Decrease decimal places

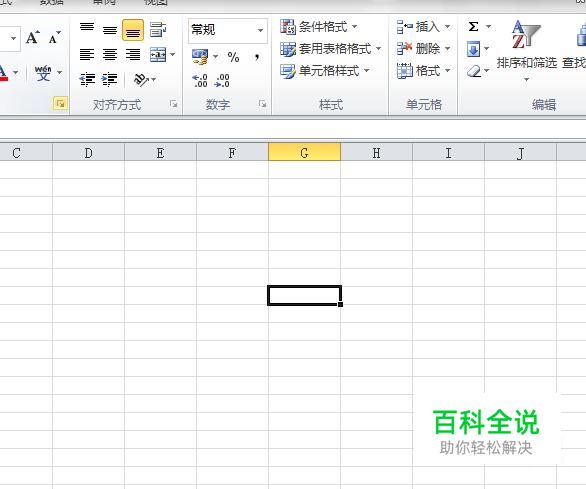(x=222, y=80)
